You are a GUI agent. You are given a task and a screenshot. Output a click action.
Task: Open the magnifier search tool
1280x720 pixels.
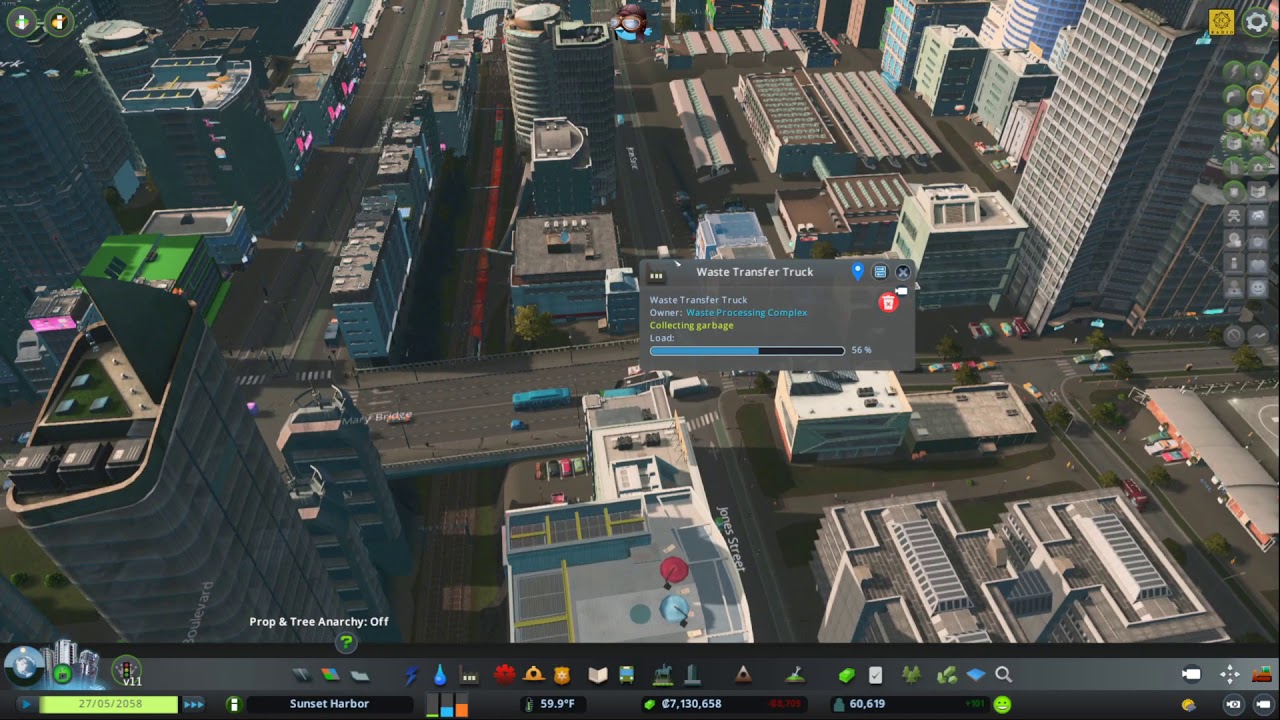[x=1004, y=675]
